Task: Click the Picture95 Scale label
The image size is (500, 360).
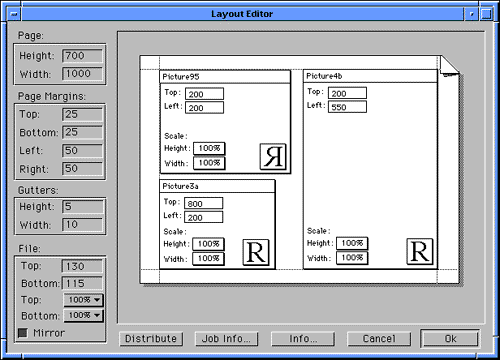Action: click(x=176, y=136)
